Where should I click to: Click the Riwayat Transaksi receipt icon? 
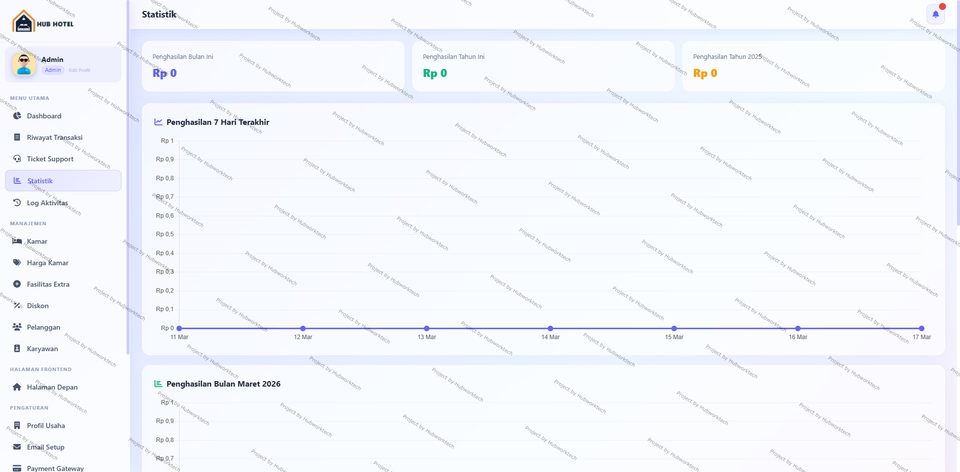[x=17, y=138]
